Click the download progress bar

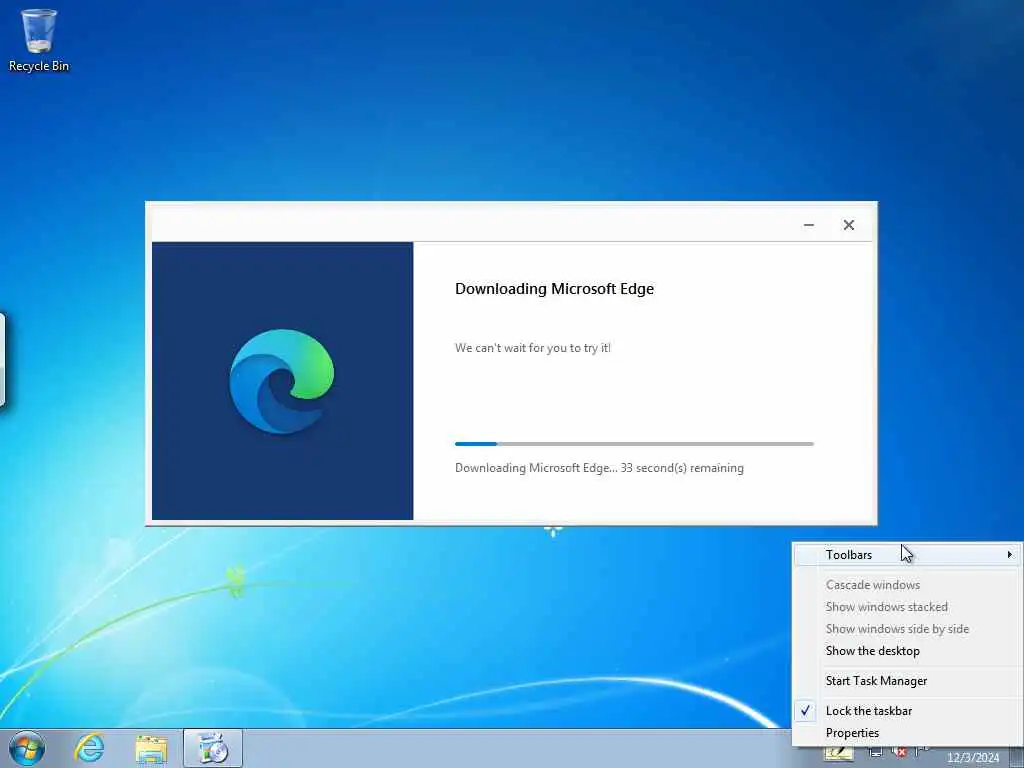tap(634, 444)
